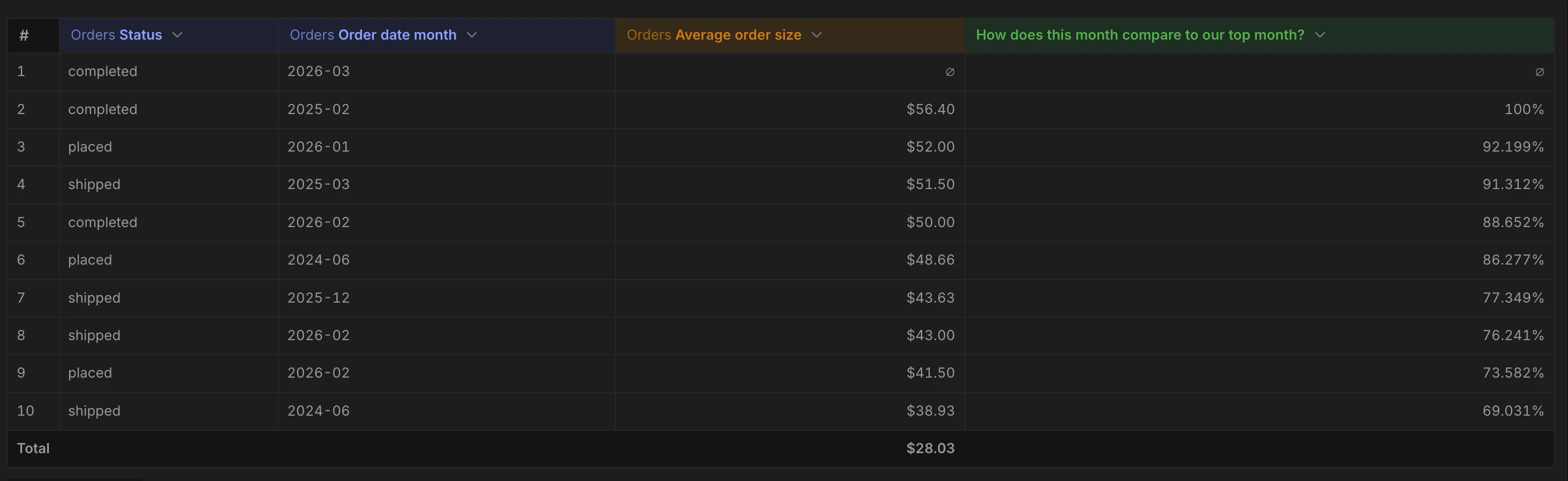This screenshot has height=481, width=1568.
Task: Select the Total row label
Action: 34,448
